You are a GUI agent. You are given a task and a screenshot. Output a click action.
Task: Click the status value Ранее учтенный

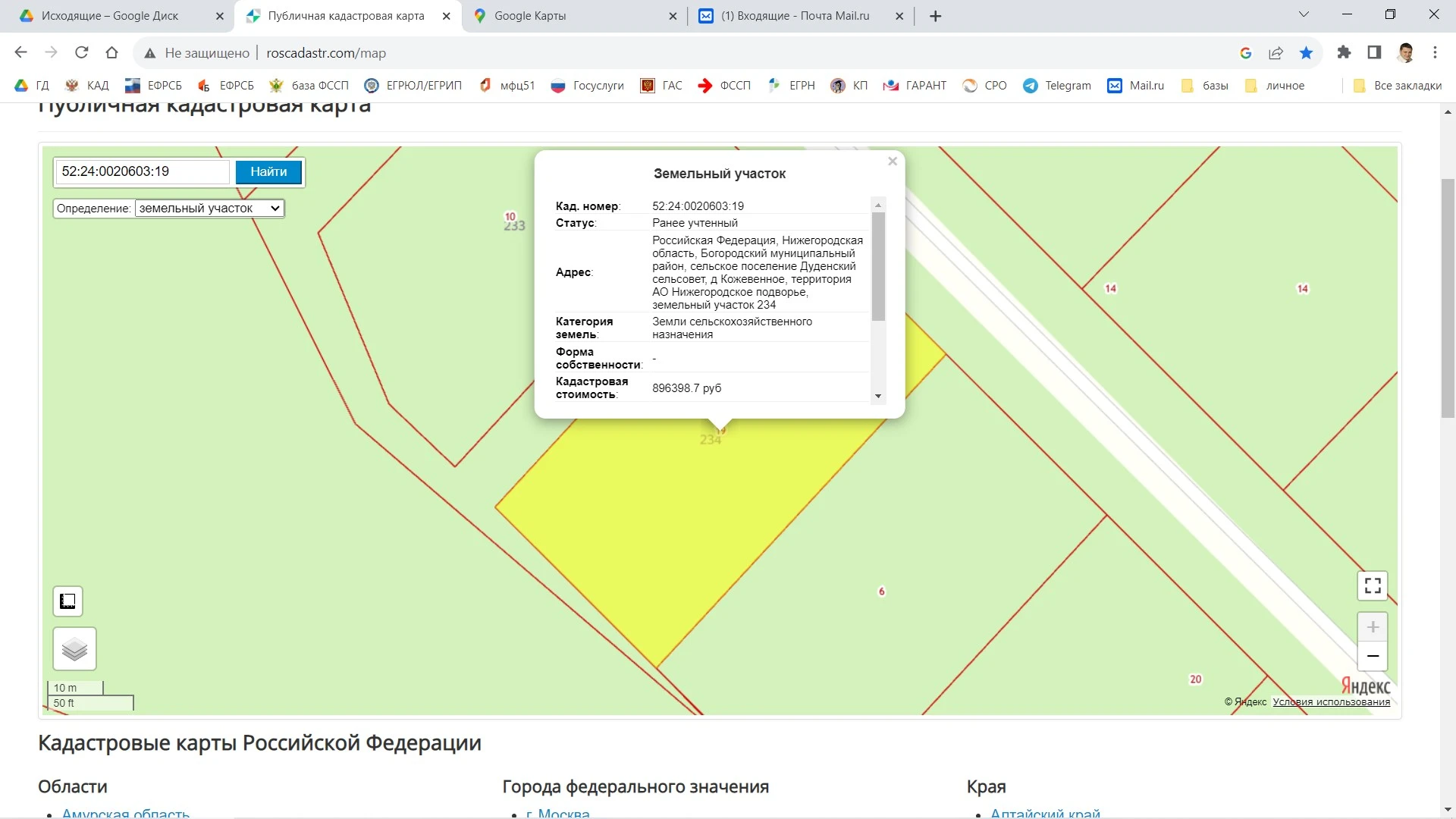(695, 223)
